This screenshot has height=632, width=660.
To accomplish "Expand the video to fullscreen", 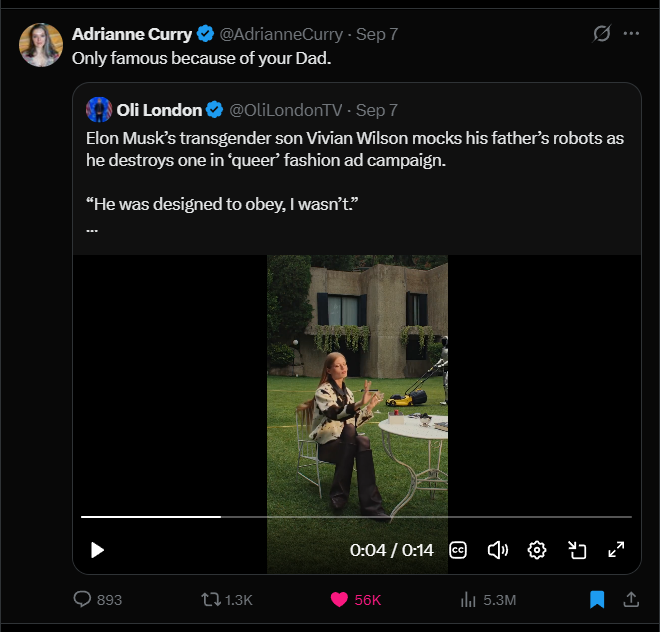I will click(x=616, y=550).
